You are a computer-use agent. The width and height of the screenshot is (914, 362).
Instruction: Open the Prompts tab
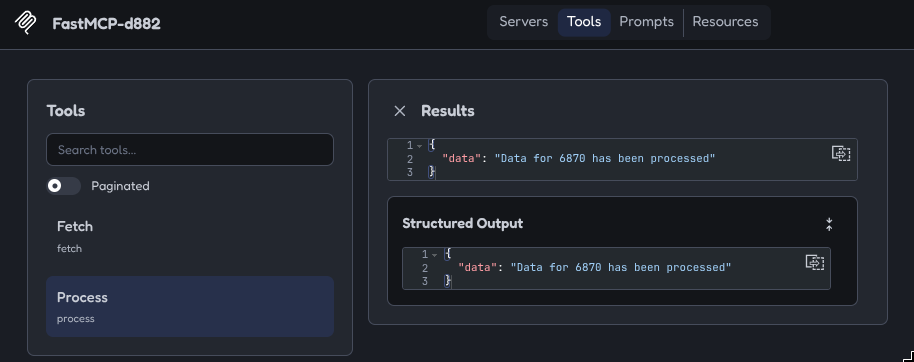tap(646, 22)
